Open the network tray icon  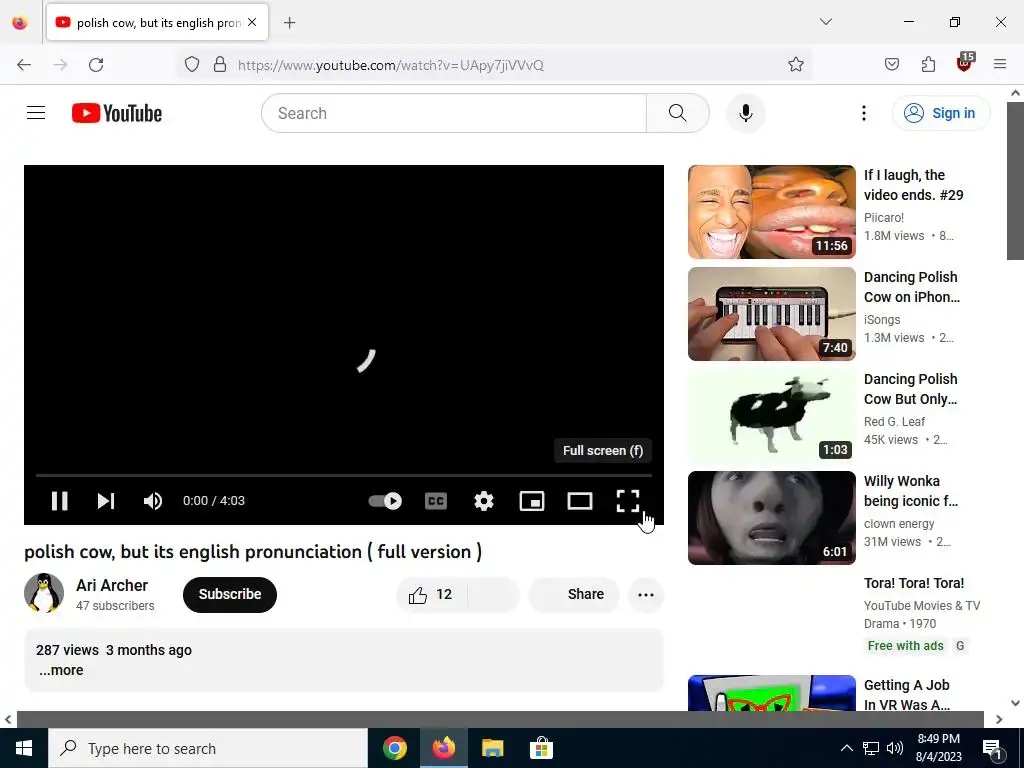pyautogui.click(x=871, y=748)
